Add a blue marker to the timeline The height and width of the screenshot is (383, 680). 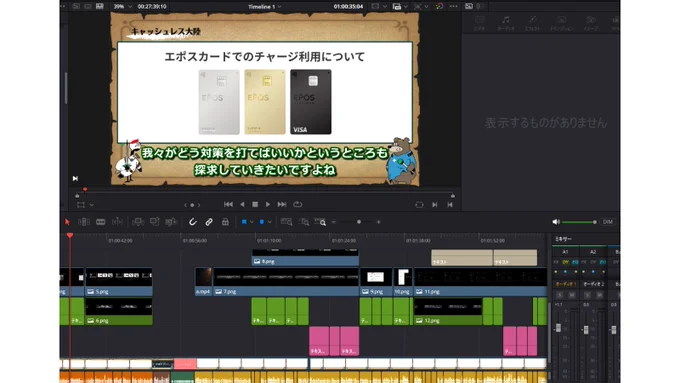262,222
